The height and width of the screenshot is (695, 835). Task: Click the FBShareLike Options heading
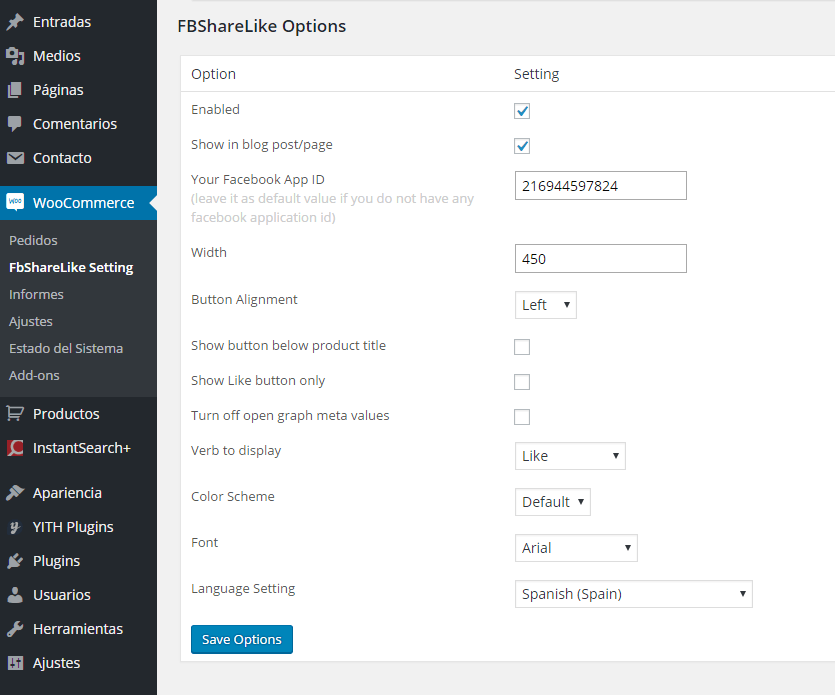pos(261,26)
